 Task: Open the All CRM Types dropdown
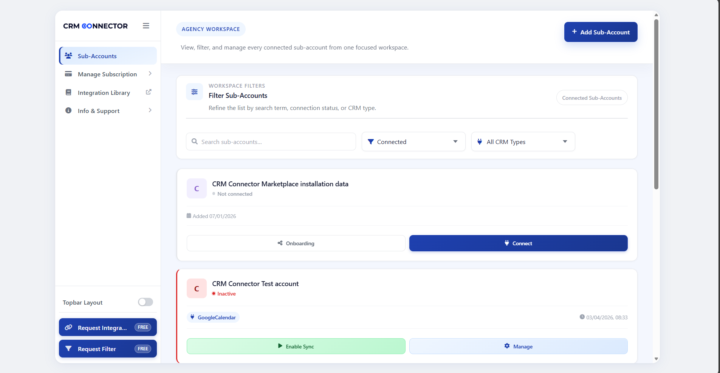point(523,141)
